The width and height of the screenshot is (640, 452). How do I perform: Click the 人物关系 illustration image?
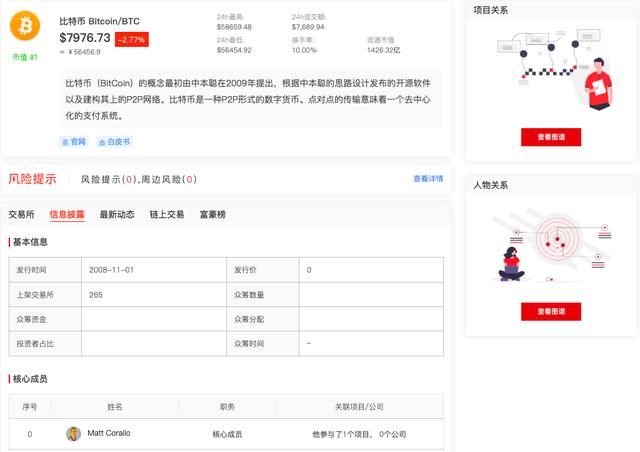(551, 245)
